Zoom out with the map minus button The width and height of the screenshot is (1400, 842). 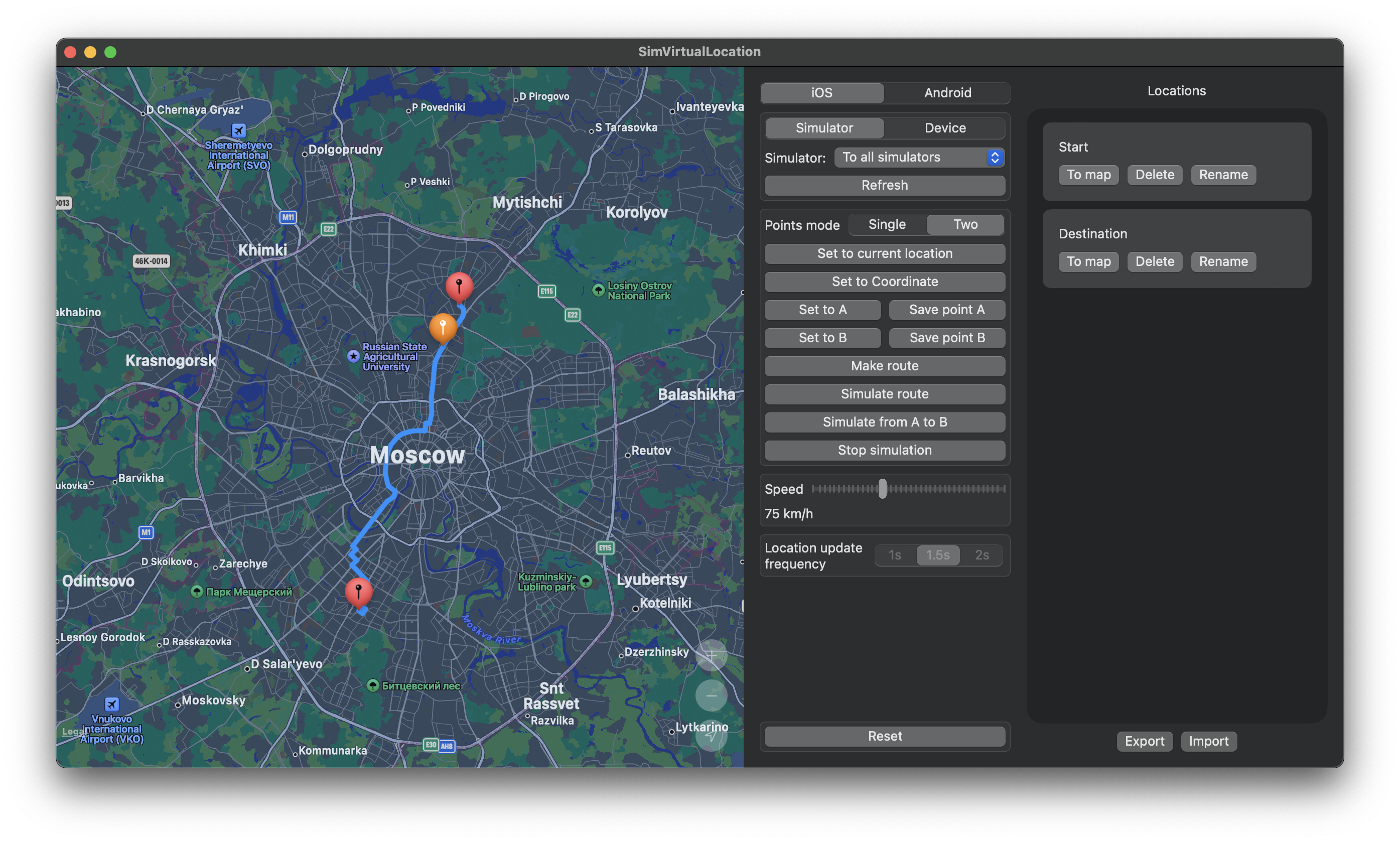click(x=712, y=695)
